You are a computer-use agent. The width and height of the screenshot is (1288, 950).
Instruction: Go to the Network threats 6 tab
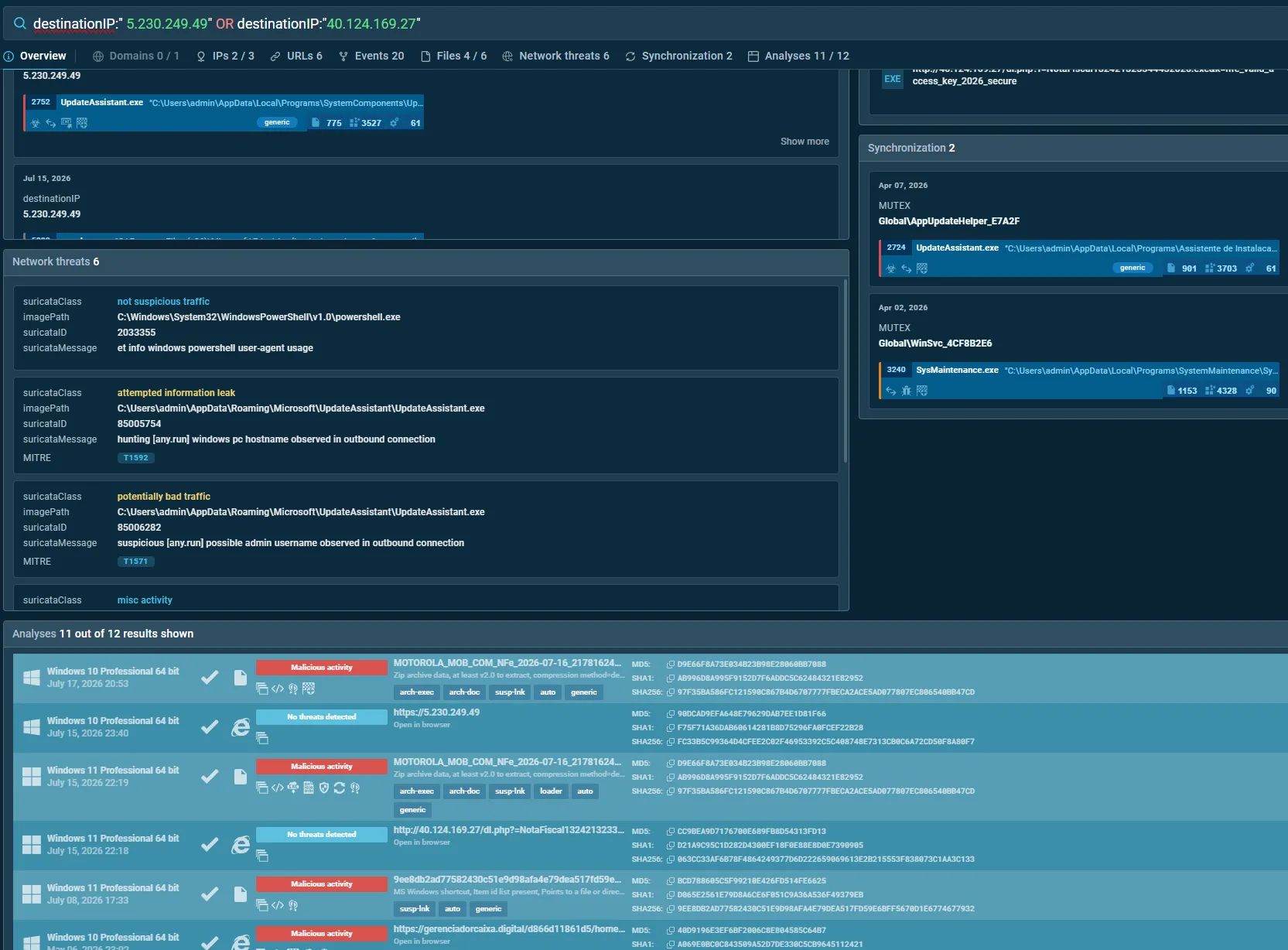[x=556, y=56]
